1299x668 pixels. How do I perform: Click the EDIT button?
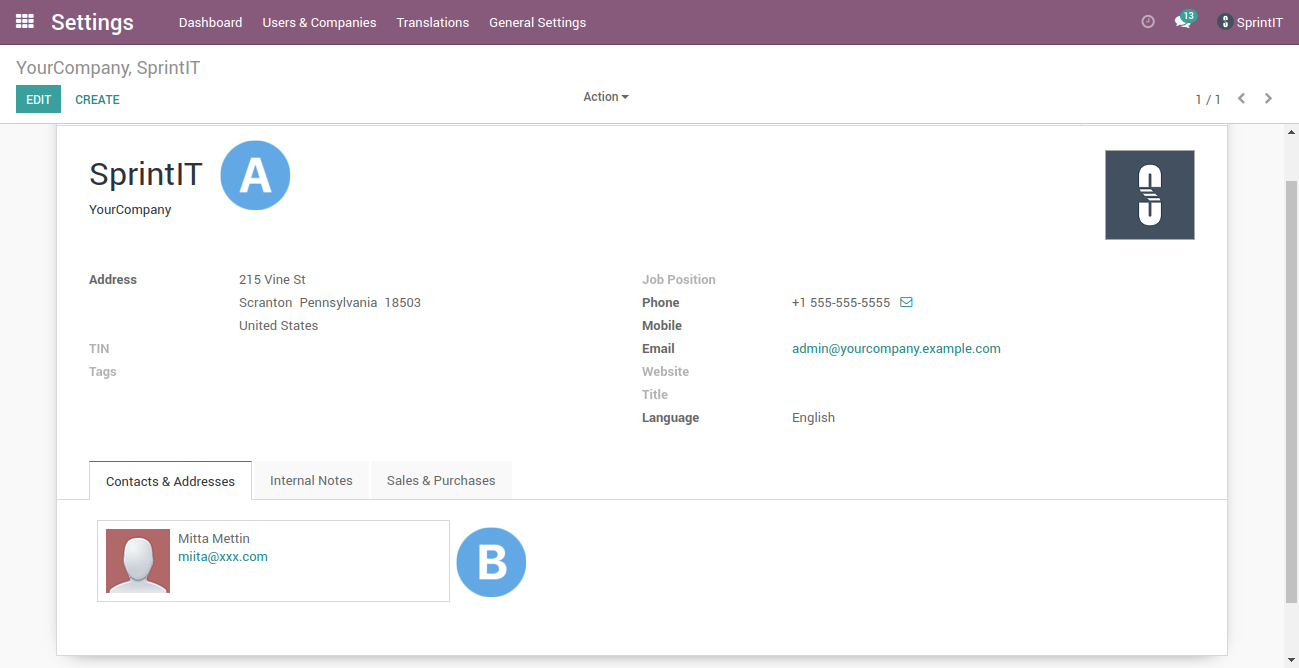pos(38,99)
